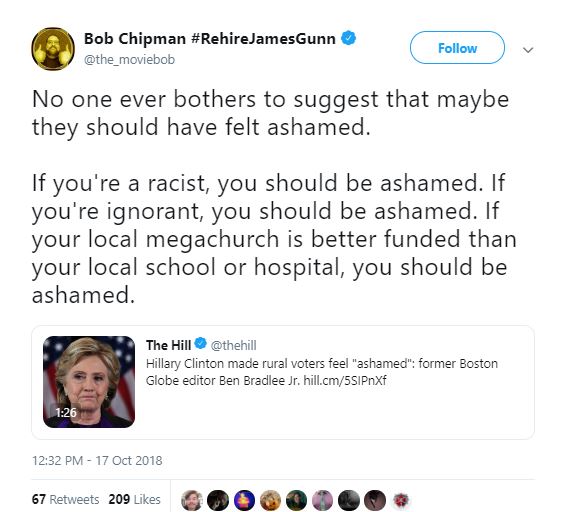The width and height of the screenshot is (565, 512).
Task: Open the @the_moviebob handle link
Action: click(129, 59)
